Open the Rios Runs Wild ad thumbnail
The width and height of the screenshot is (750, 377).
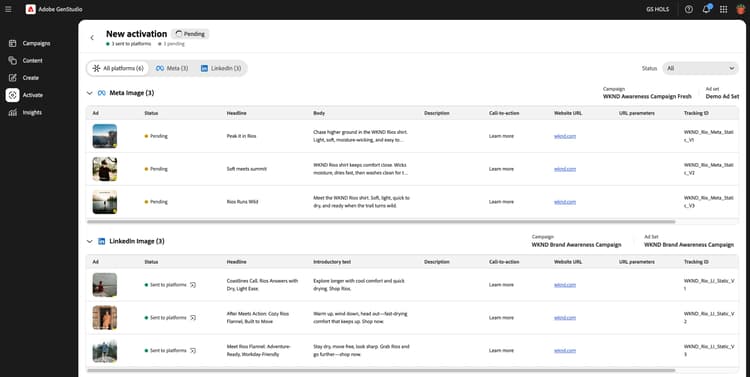pos(105,201)
